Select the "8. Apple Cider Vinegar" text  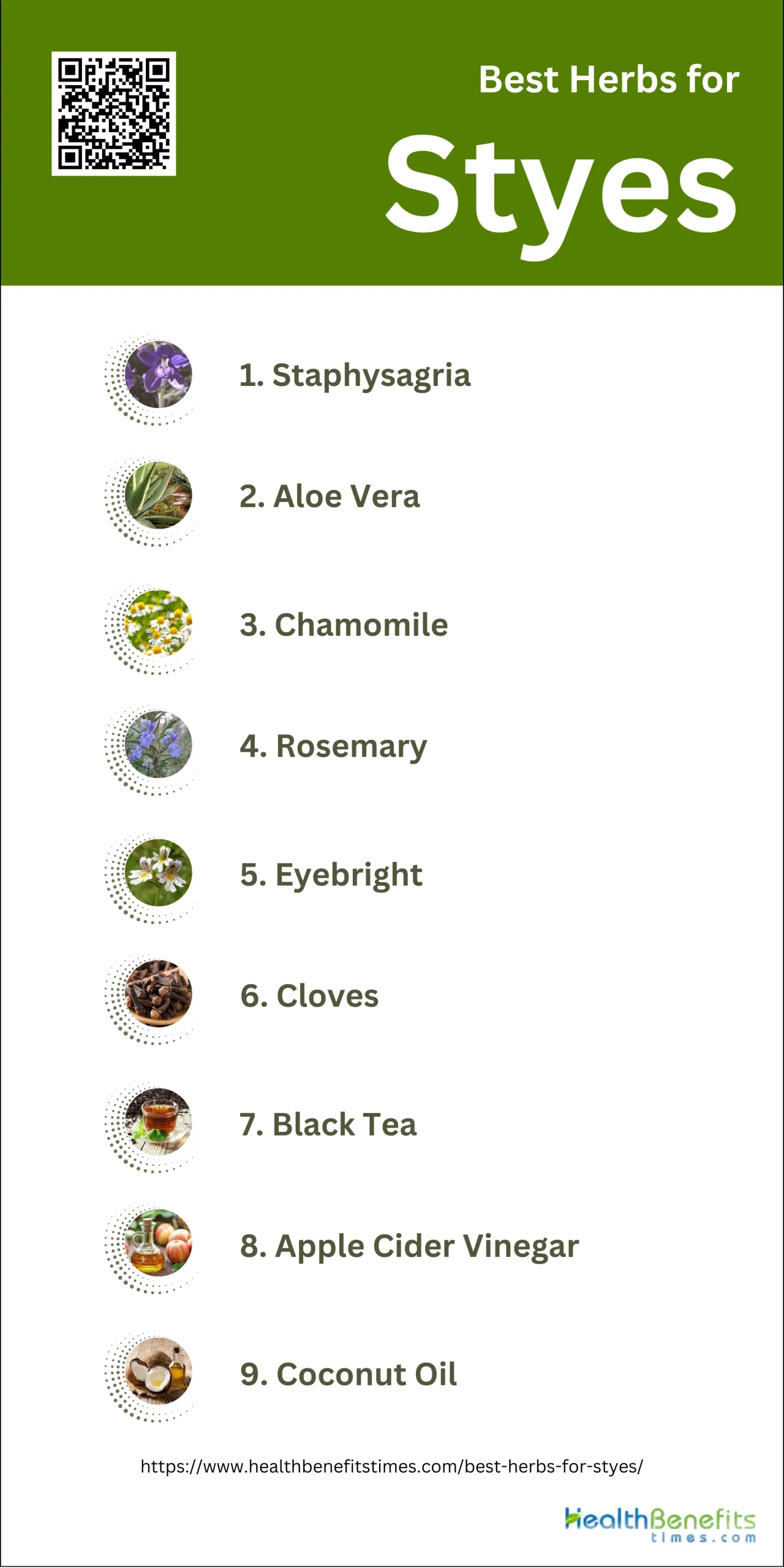pyautogui.click(x=409, y=1246)
